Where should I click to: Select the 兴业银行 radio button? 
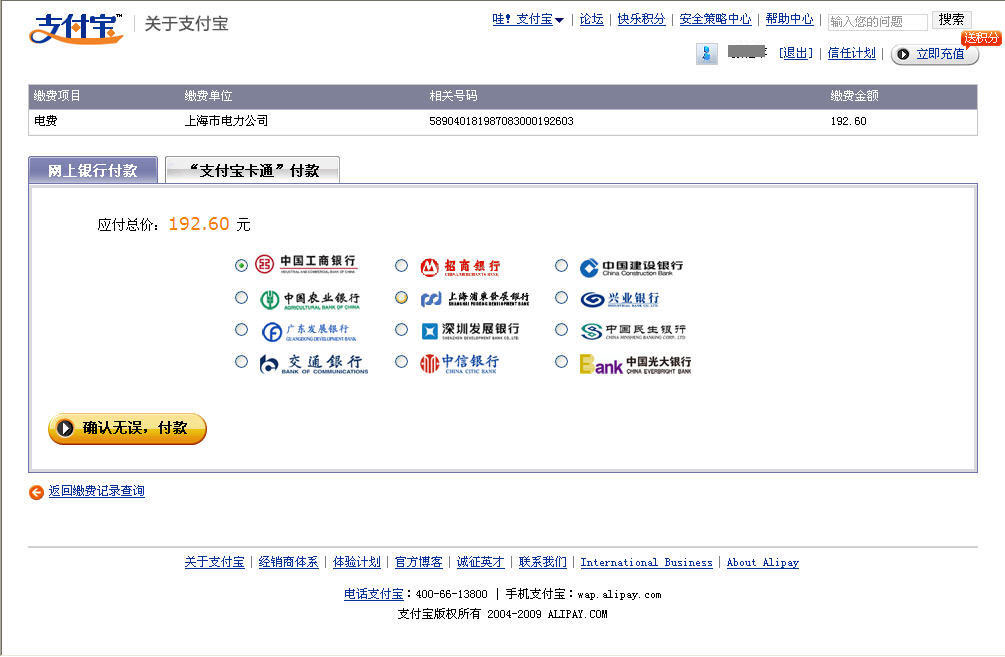coord(561,297)
